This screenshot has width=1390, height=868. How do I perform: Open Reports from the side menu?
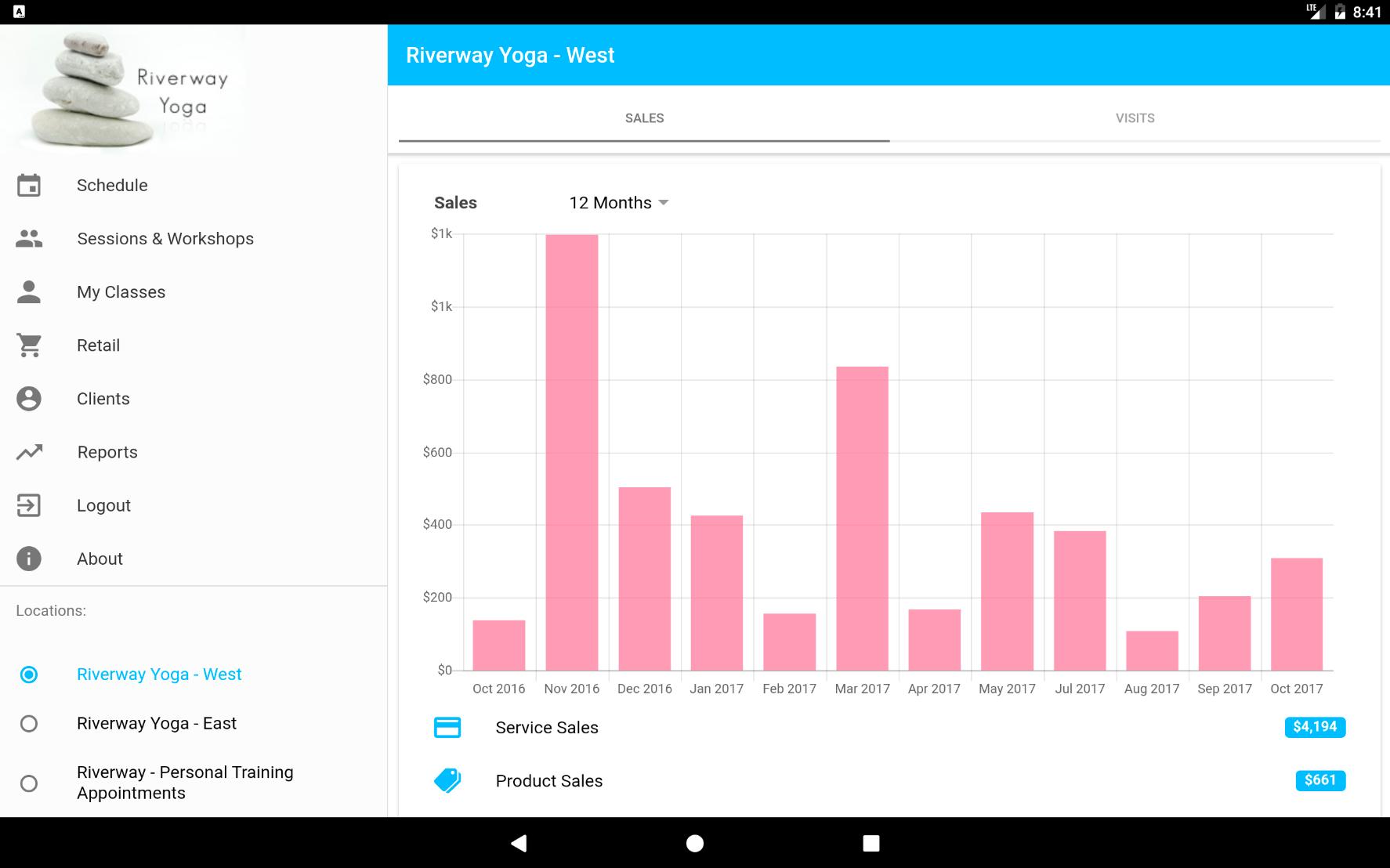tap(194, 452)
